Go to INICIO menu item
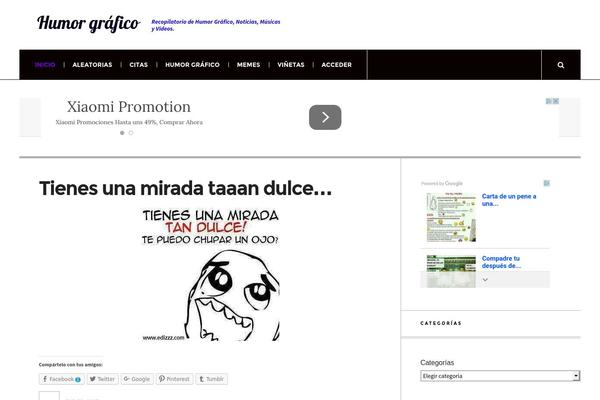Image resolution: width=600 pixels, height=400 pixels. pyautogui.click(x=45, y=65)
